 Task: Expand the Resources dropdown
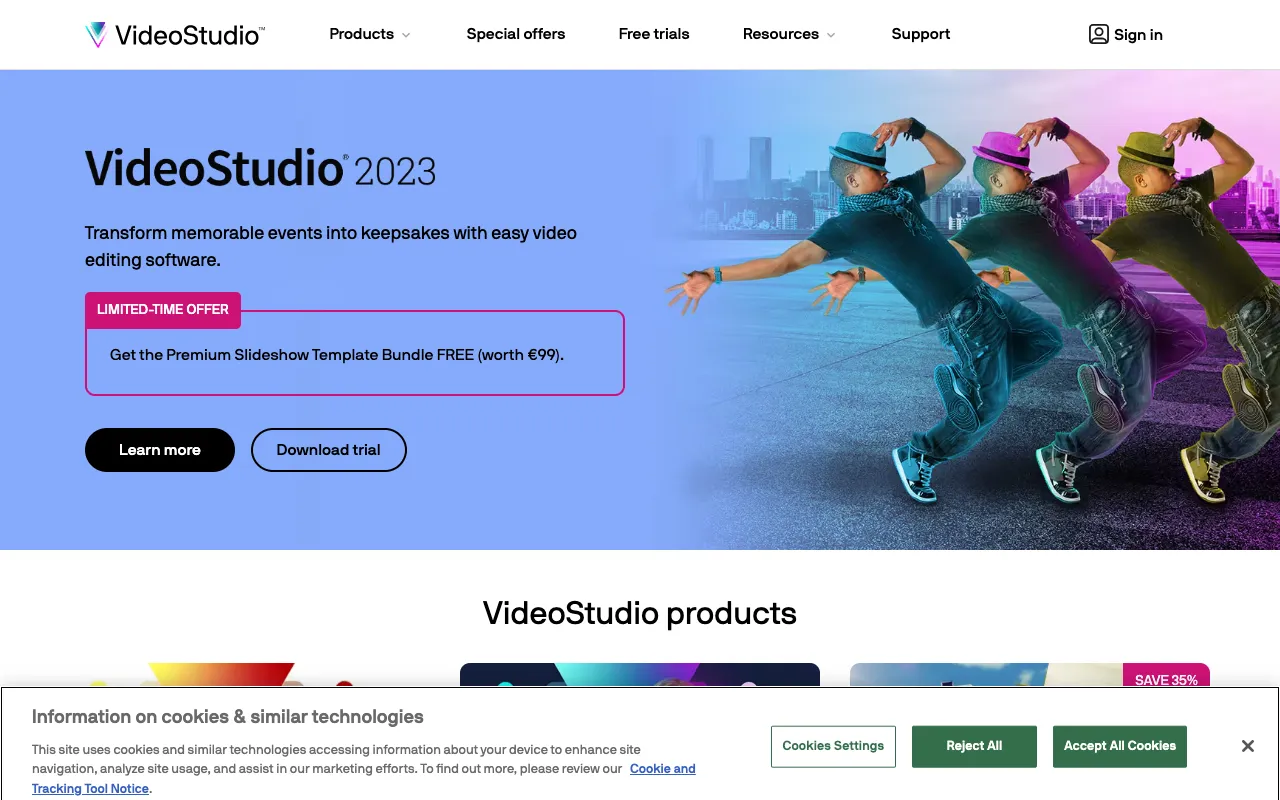pos(781,34)
